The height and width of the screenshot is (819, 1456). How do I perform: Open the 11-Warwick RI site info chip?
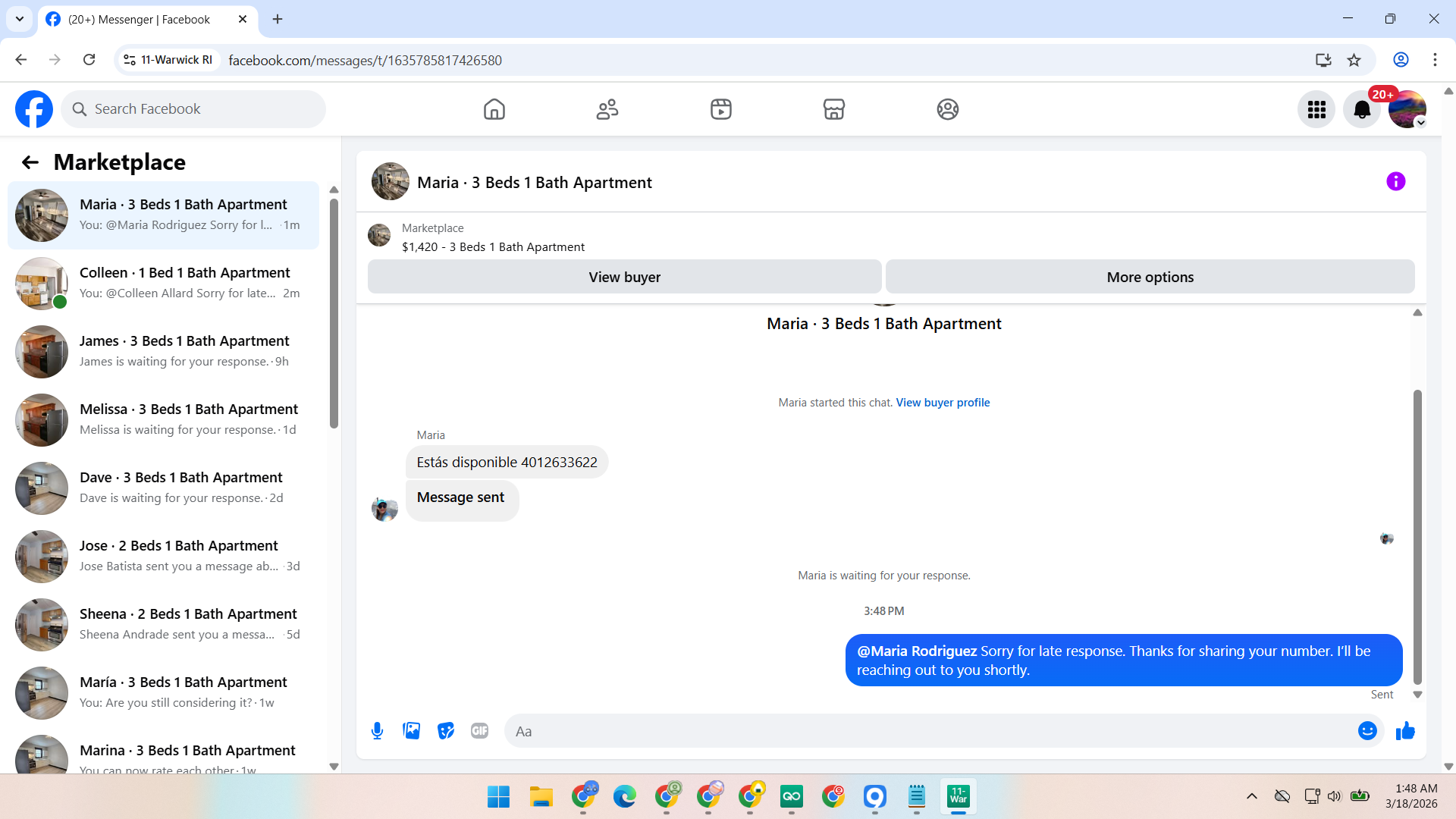pyautogui.click(x=168, y=60)
